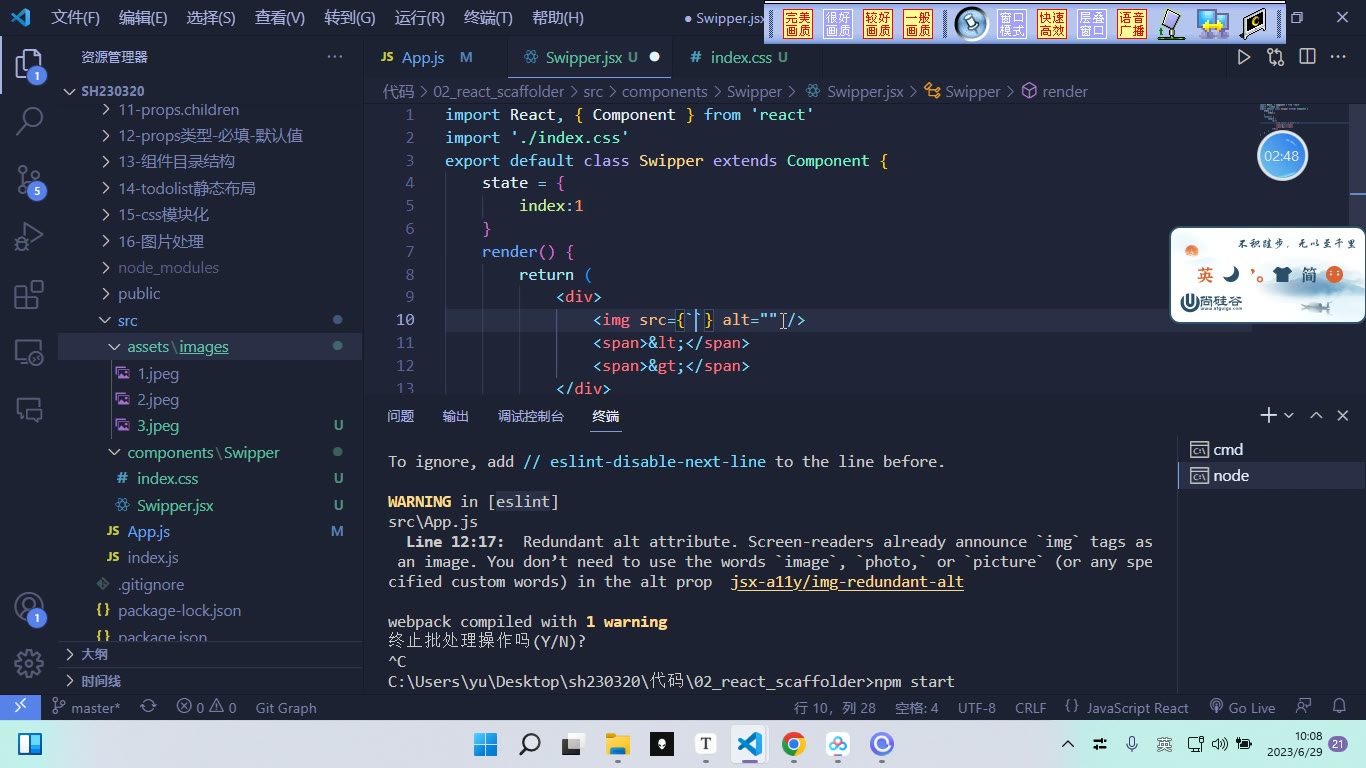Open Explorer panel more actions ellipsis
Image resolution: width=1366 pixels, height=768 pixels.
click(335, 57)
